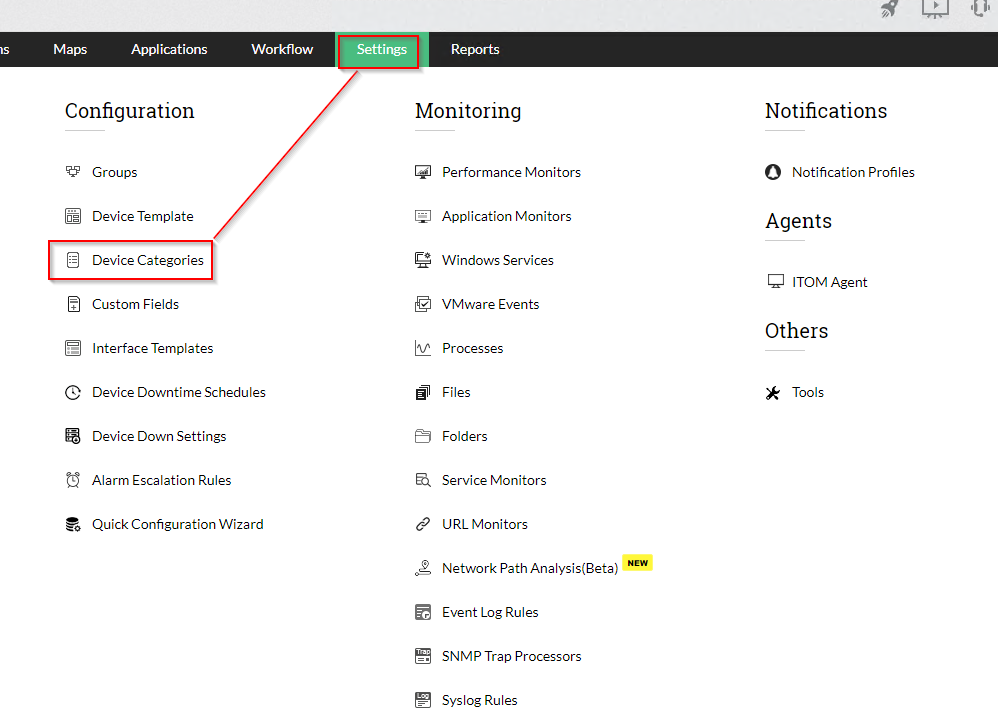Open Event Log Rules link
The width and height of the screenshot is (998, 719).
(x=490, y=612)
